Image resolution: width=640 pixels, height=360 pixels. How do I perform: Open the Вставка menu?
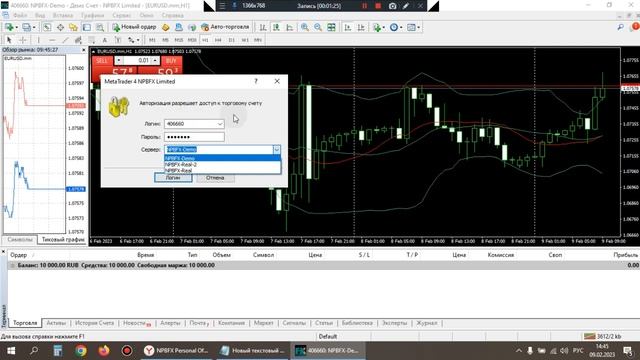(63, 16)
